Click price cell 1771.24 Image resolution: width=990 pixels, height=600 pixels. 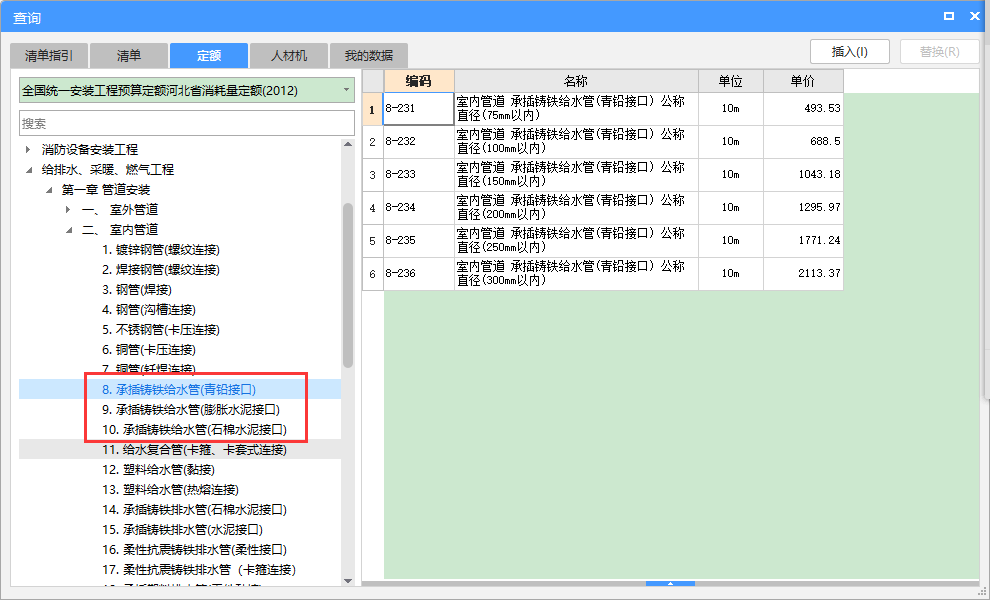pos(803,241)
